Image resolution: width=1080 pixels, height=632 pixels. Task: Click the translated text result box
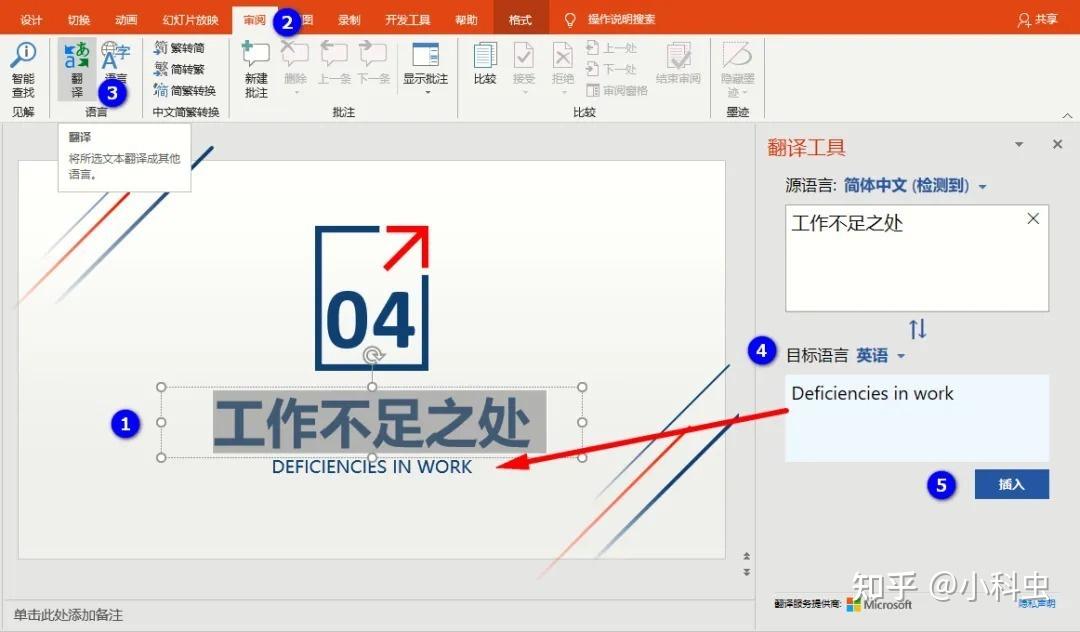click(917, 418)
